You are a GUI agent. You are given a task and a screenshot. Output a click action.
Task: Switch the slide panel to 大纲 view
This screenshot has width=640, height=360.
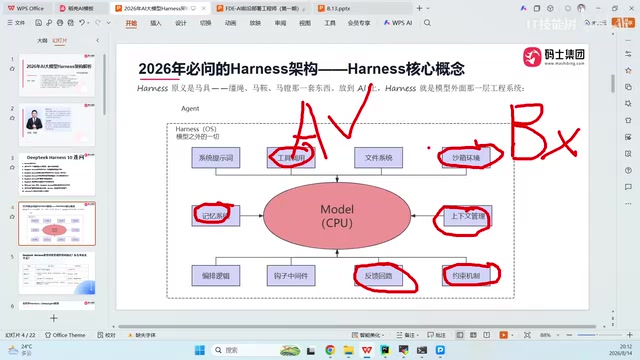pyautogui.click(x=42, y=40)
